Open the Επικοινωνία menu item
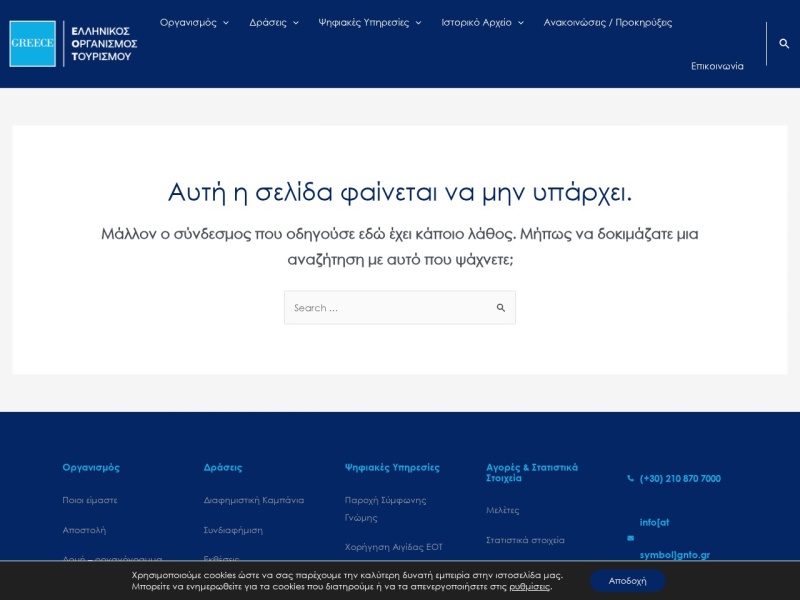Image resolution: width=800 pixels, height=600 pixels. 717,66
